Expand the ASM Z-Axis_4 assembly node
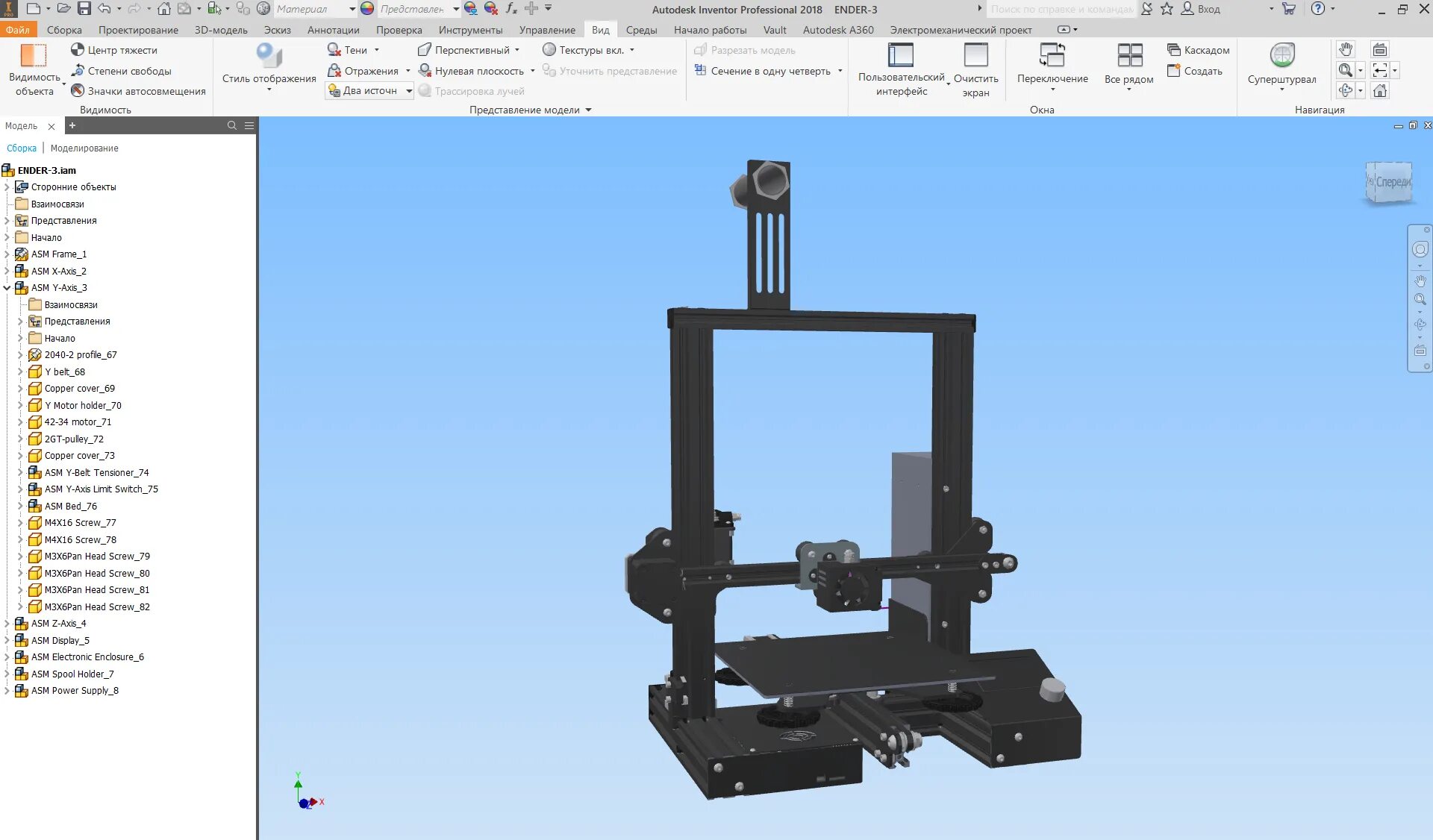 click(x=8, y=623)
